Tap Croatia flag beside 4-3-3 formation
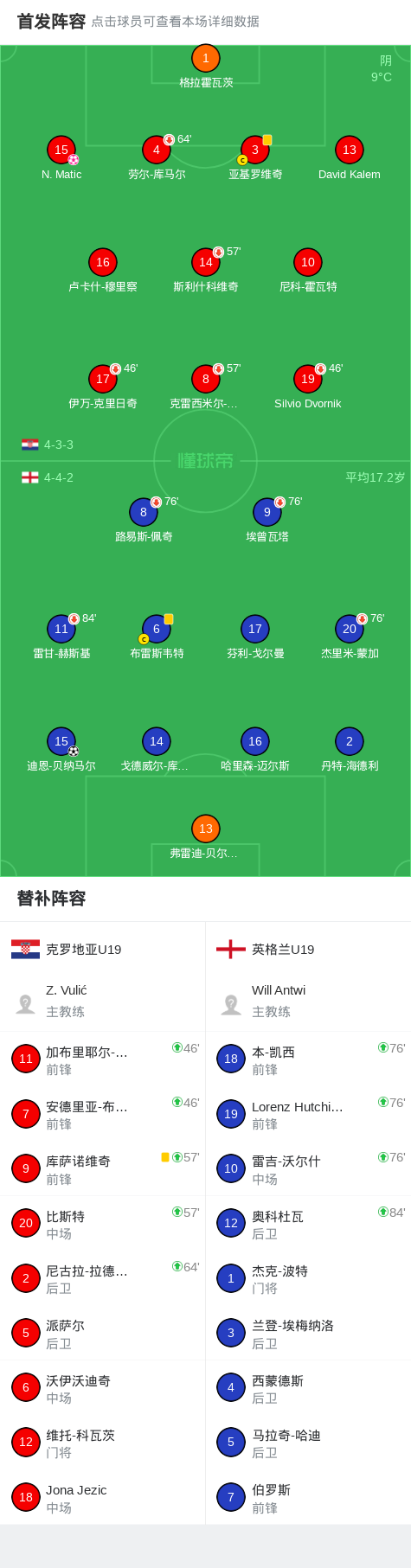The width and height of the screenshot is (411, 1568). point(30,445)
